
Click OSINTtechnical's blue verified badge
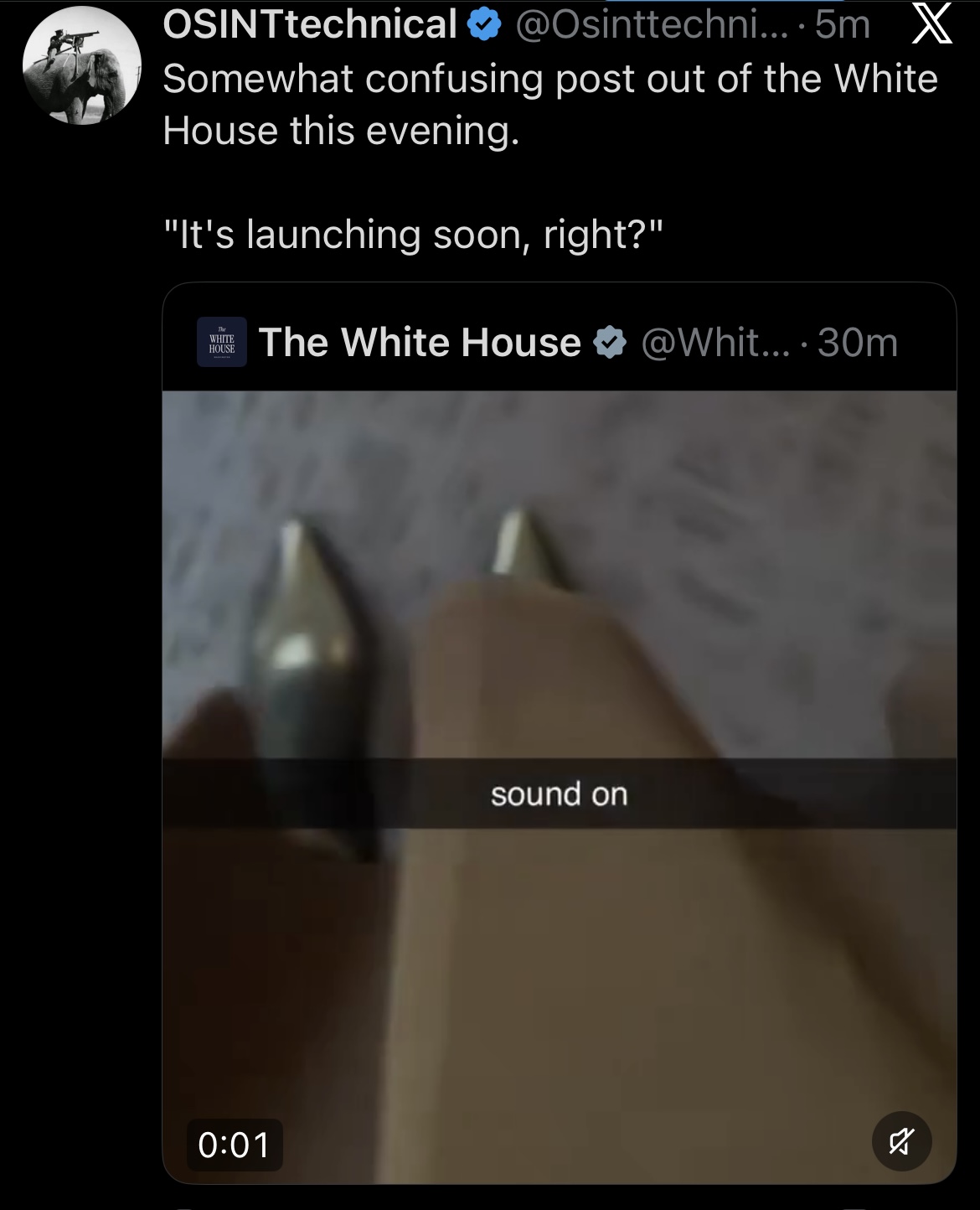[x=484, y=25]
